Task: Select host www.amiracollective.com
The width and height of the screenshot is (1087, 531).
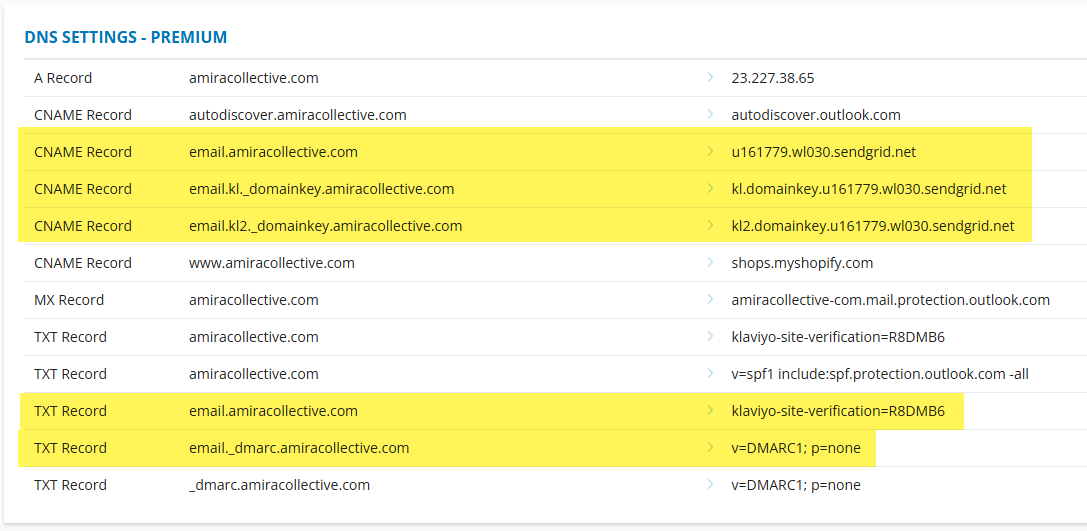Action: point(272,263)
